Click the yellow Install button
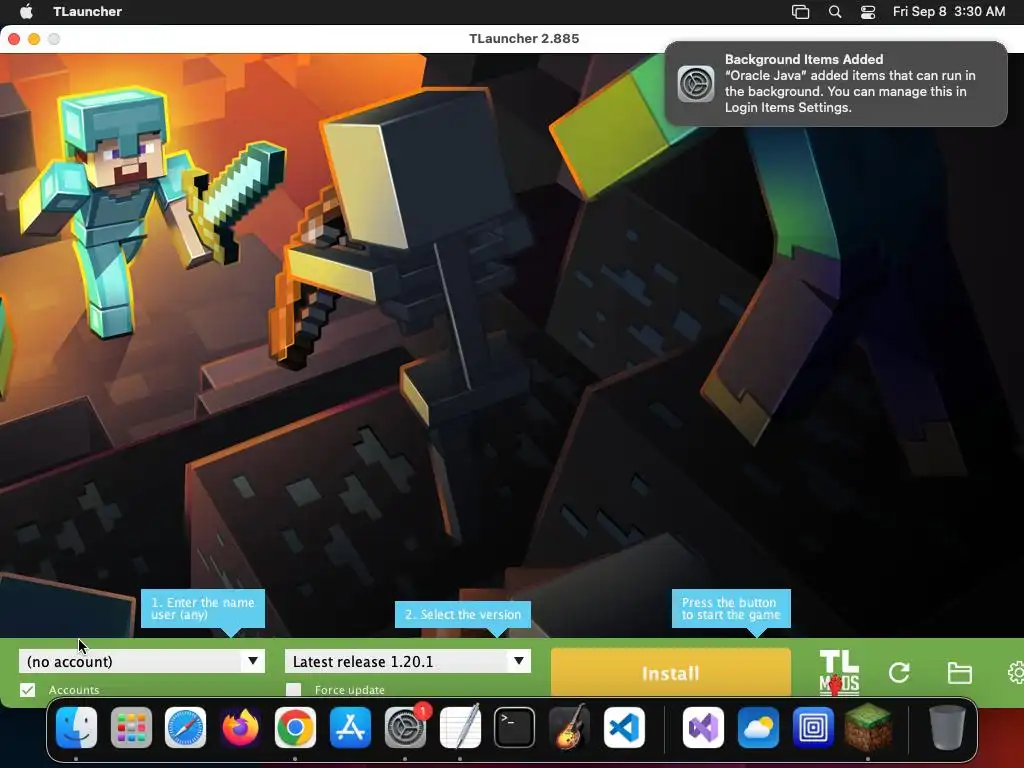1024x768 pixels. (671, 673)
